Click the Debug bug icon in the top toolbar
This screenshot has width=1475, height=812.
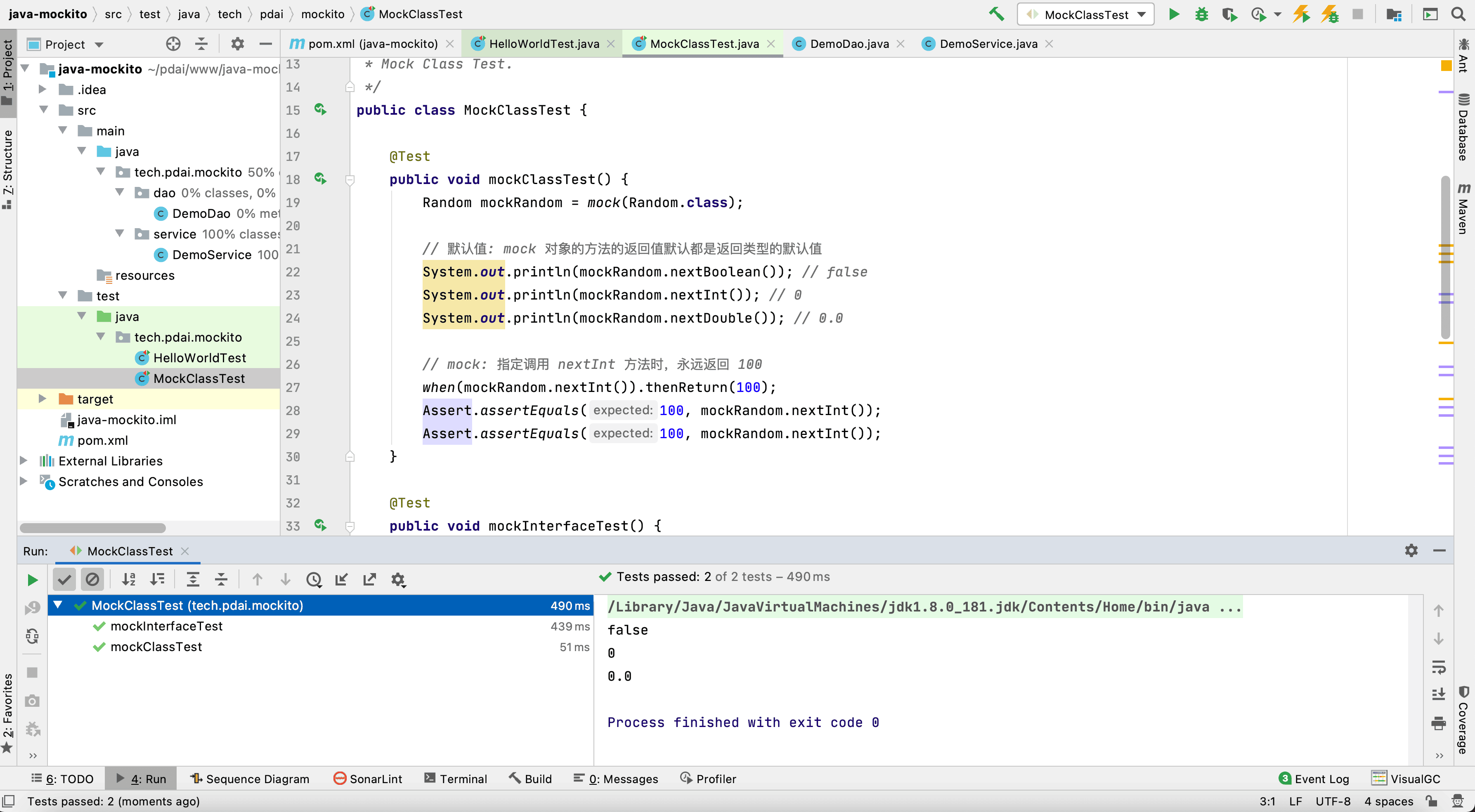click(1201, 14)
